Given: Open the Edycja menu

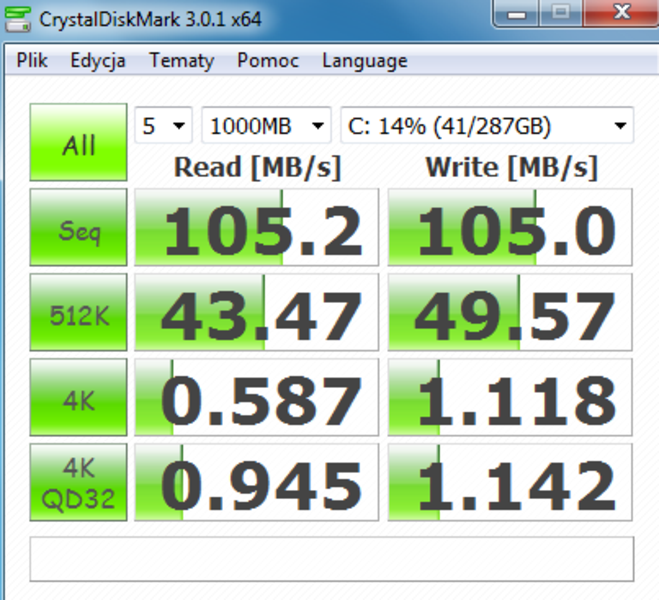Looking at the screenshot, I should click(98, 61).
